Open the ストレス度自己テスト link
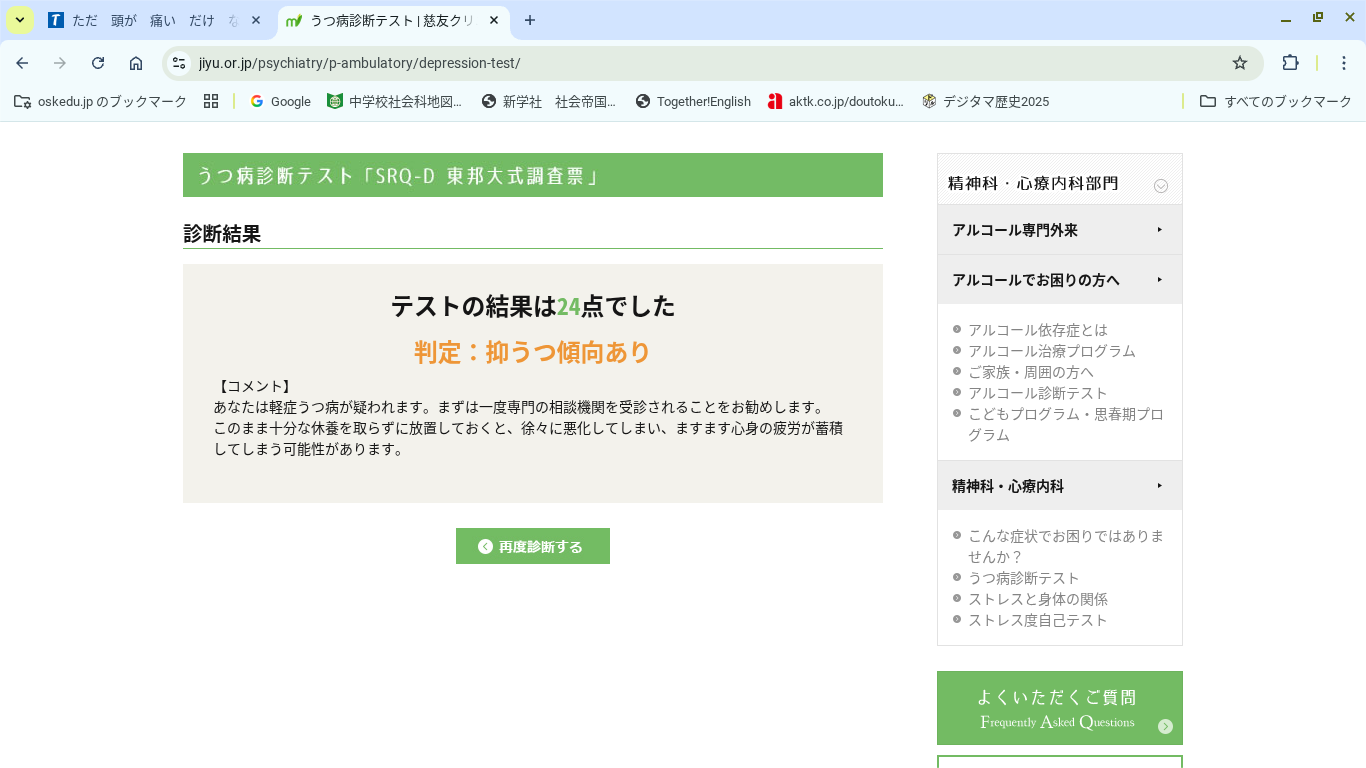This screenshot has height=768, width=1366. click(x=1037, y=620)
